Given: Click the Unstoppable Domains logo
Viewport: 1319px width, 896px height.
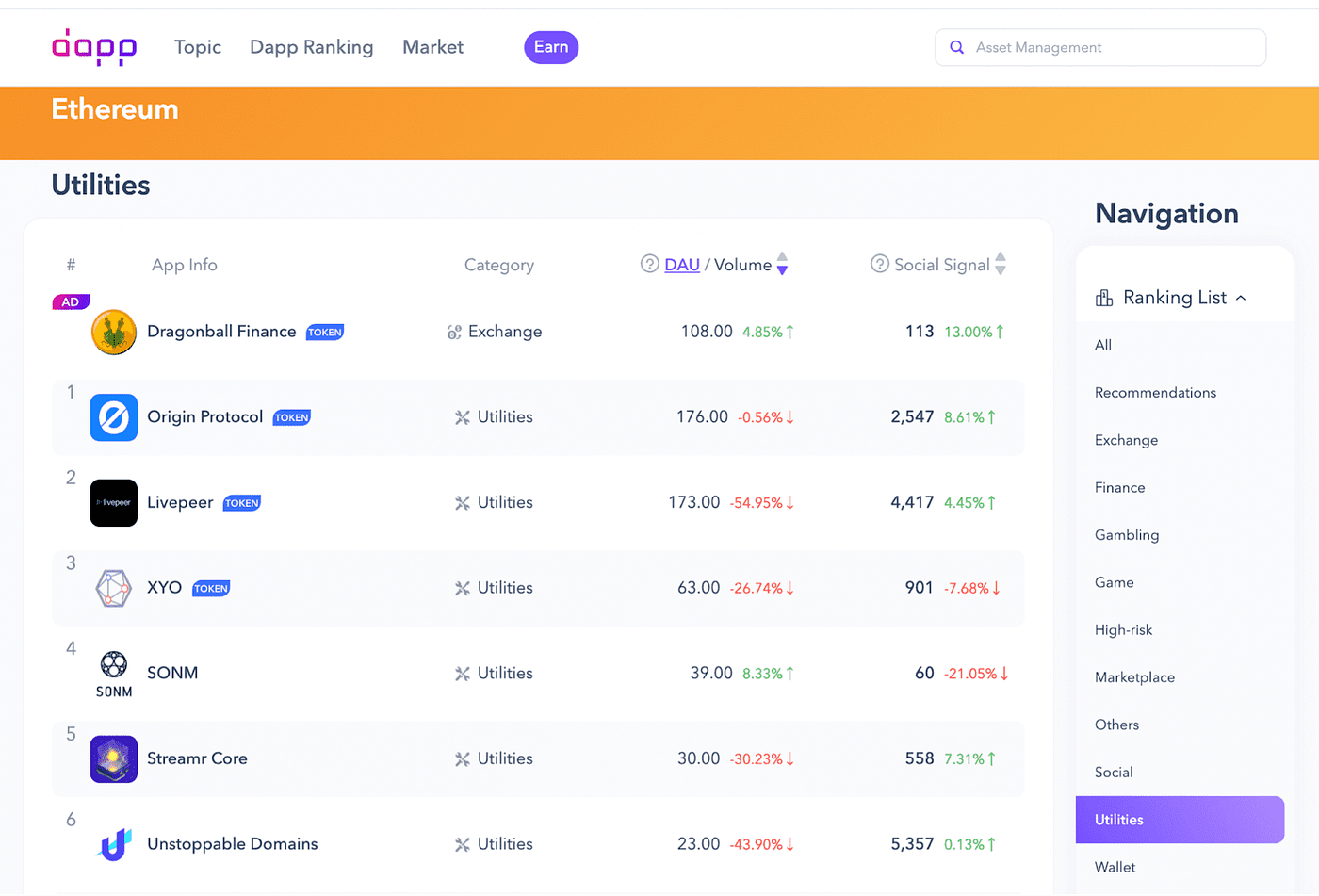Looking at the screenshot, I should [x=113, y=843].
